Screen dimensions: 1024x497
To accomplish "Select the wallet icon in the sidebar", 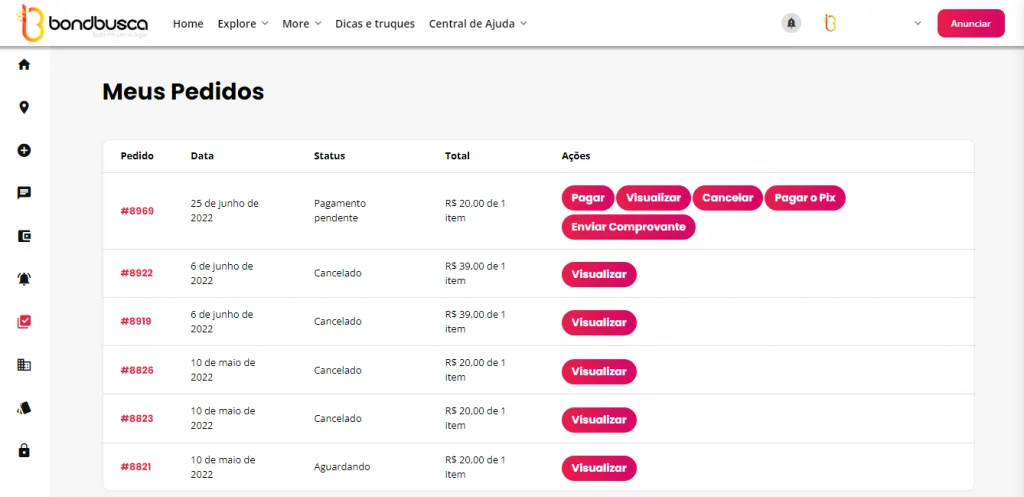I will pos(24,236).
